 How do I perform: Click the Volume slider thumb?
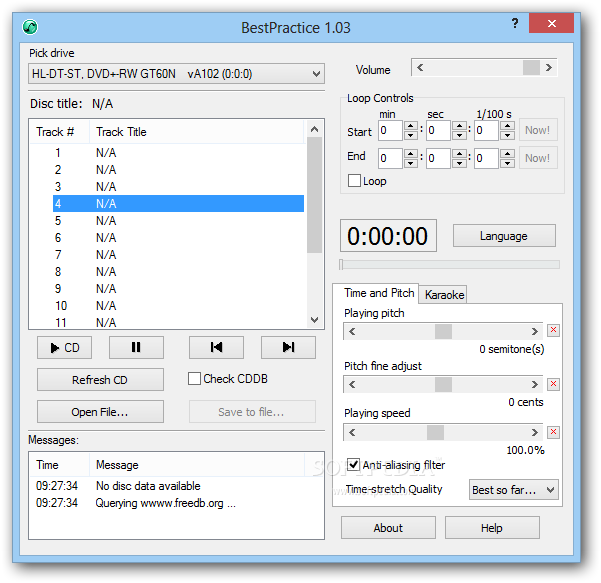coord(531,67)
